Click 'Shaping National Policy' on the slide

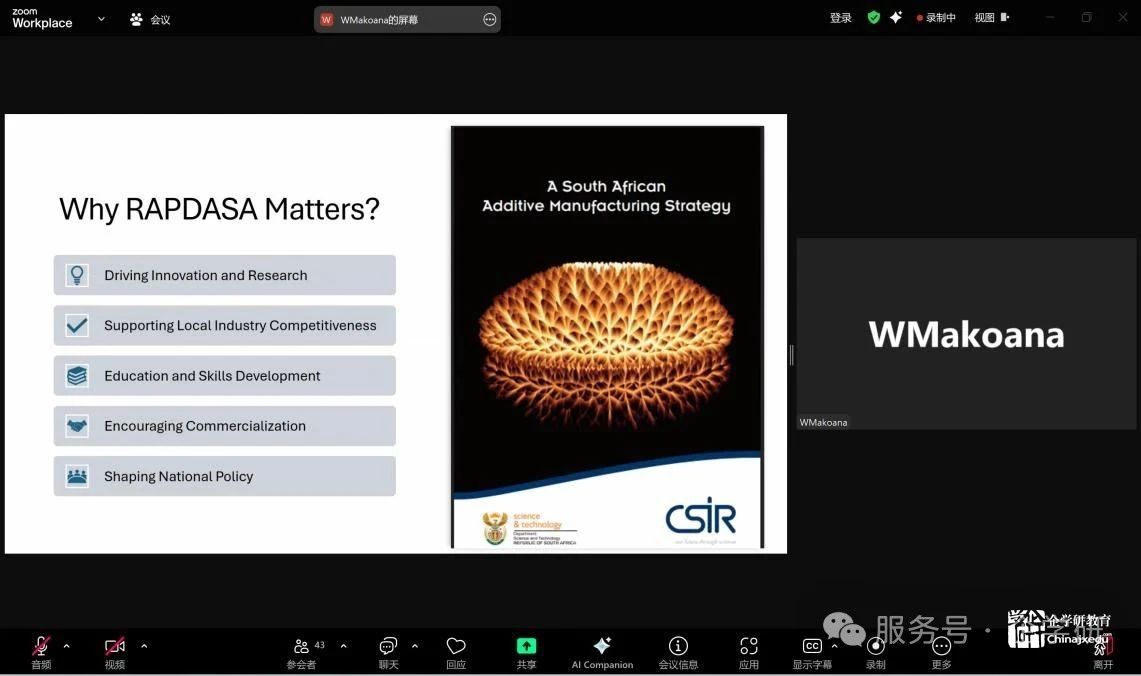tap(178, 476)
